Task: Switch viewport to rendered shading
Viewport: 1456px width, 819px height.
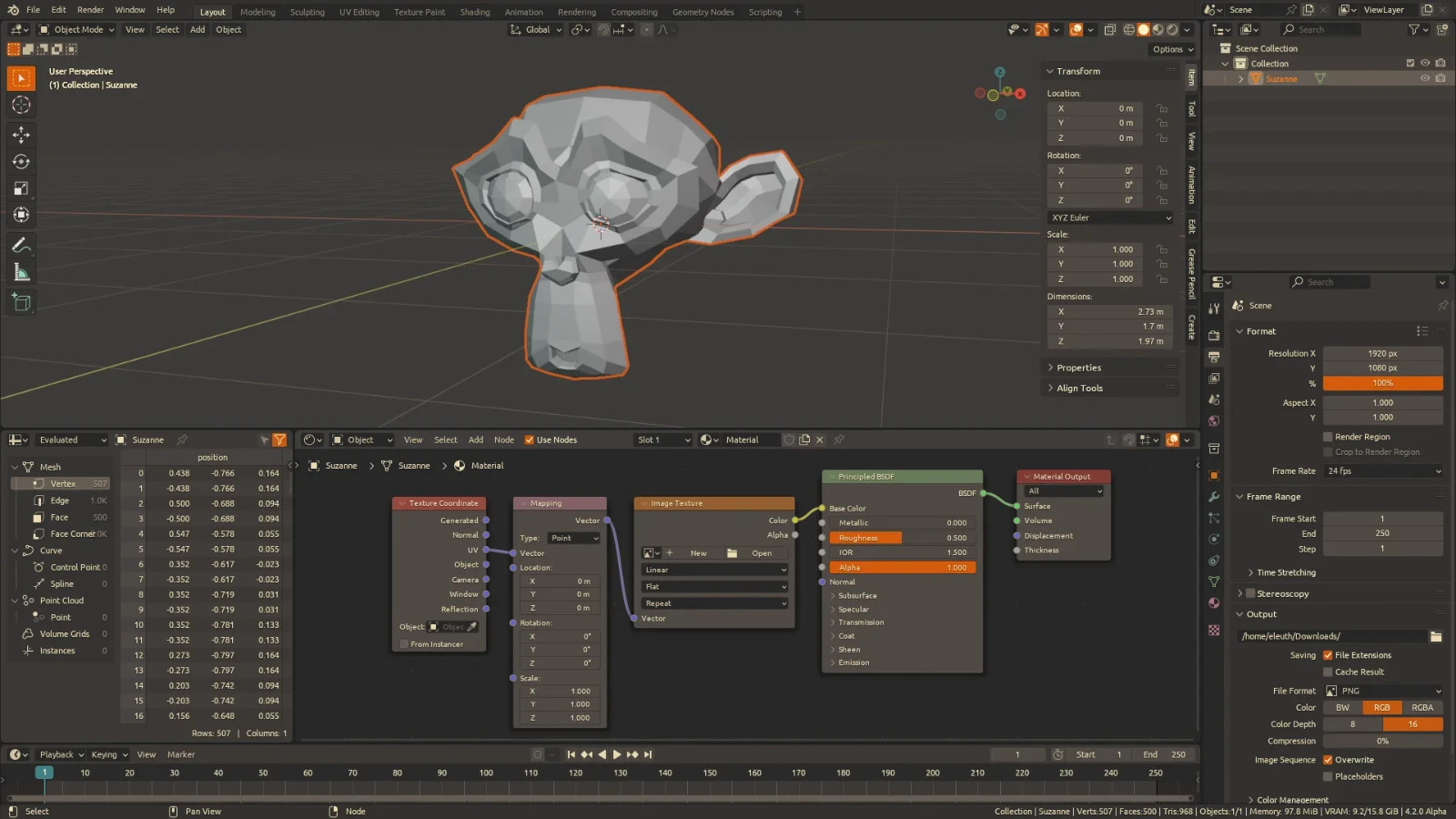Action: (x=1173, y=30)
